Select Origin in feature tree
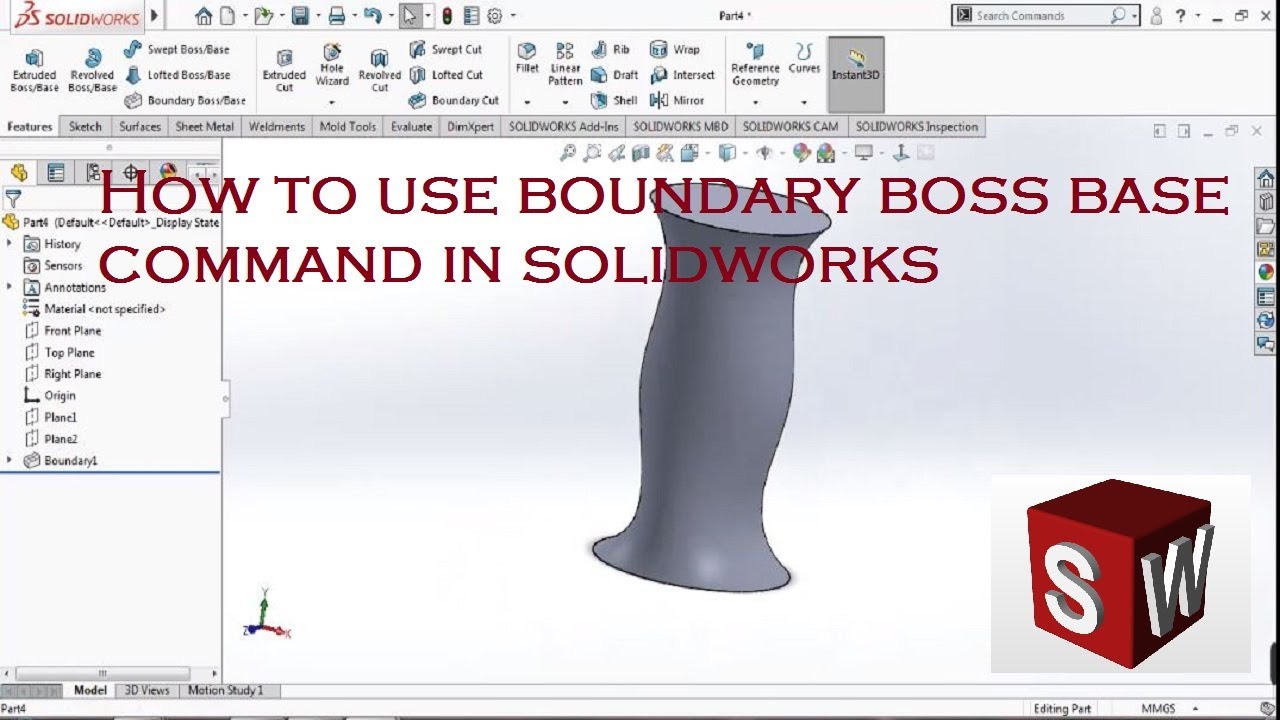This screenshot has width=1280, height=720. coord(50,395)
